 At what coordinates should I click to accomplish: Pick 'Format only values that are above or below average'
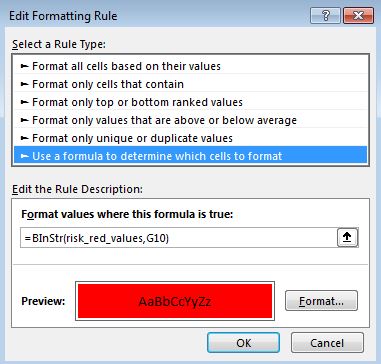[x=190, y=120]
